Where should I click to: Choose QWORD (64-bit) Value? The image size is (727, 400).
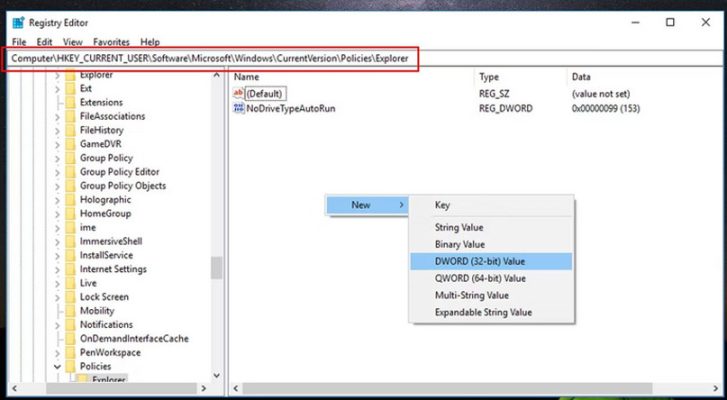491,279
